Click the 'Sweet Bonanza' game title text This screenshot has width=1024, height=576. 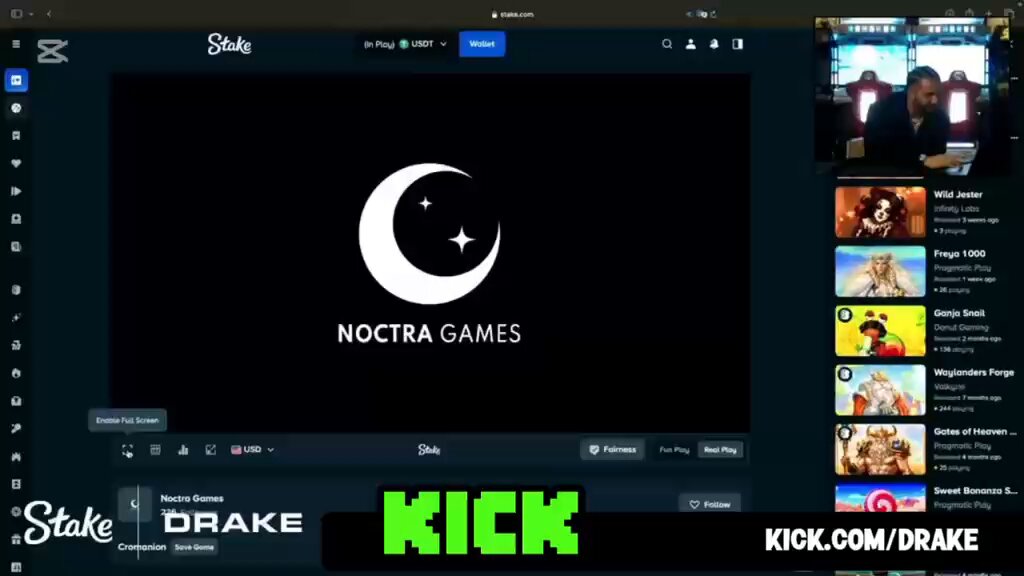tap(975, 491)
